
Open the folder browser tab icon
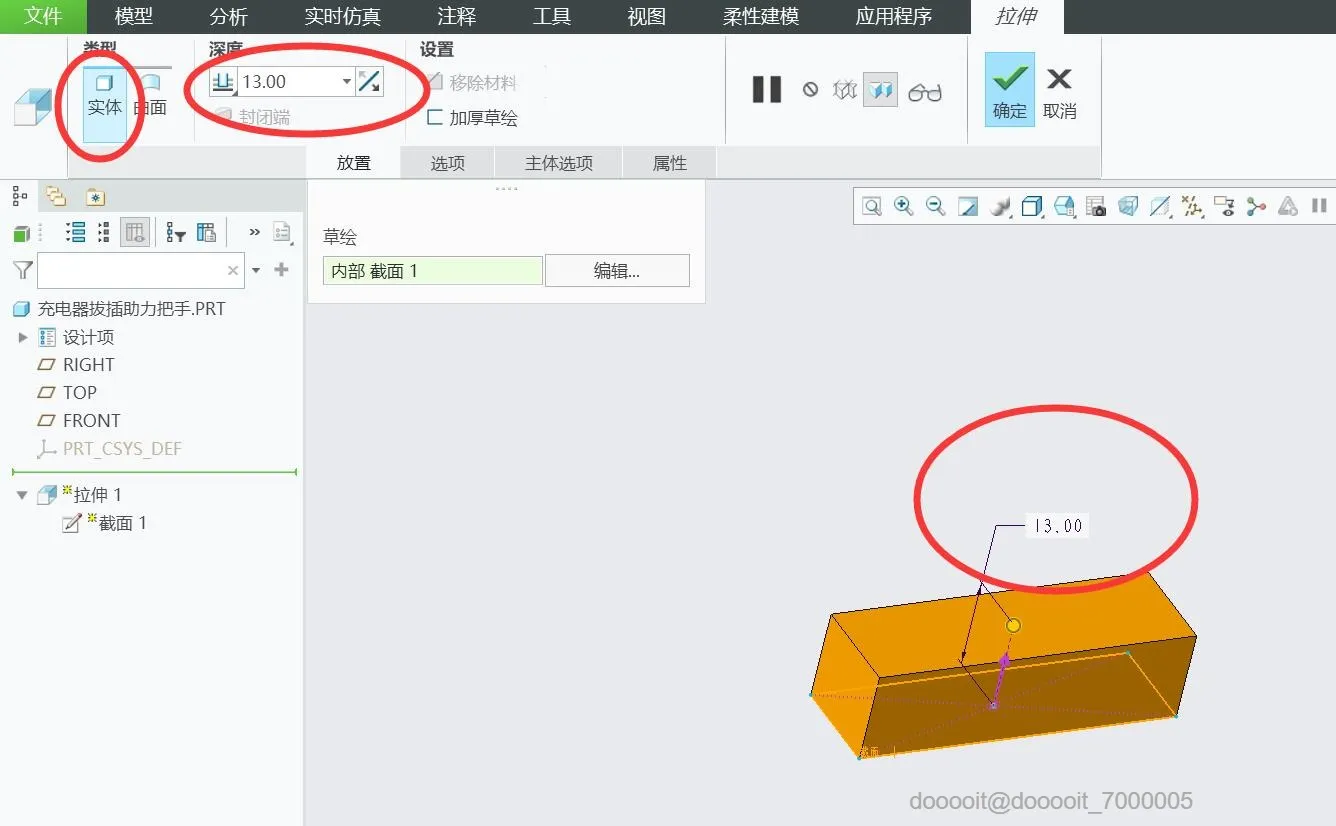point(56,196)
